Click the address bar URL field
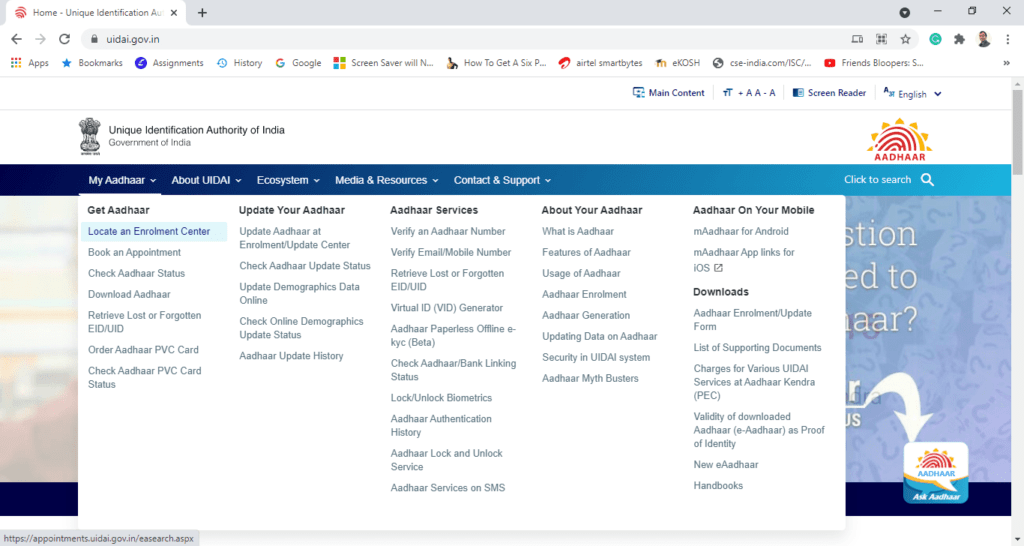1024x546 pixels. coord(450,39)
